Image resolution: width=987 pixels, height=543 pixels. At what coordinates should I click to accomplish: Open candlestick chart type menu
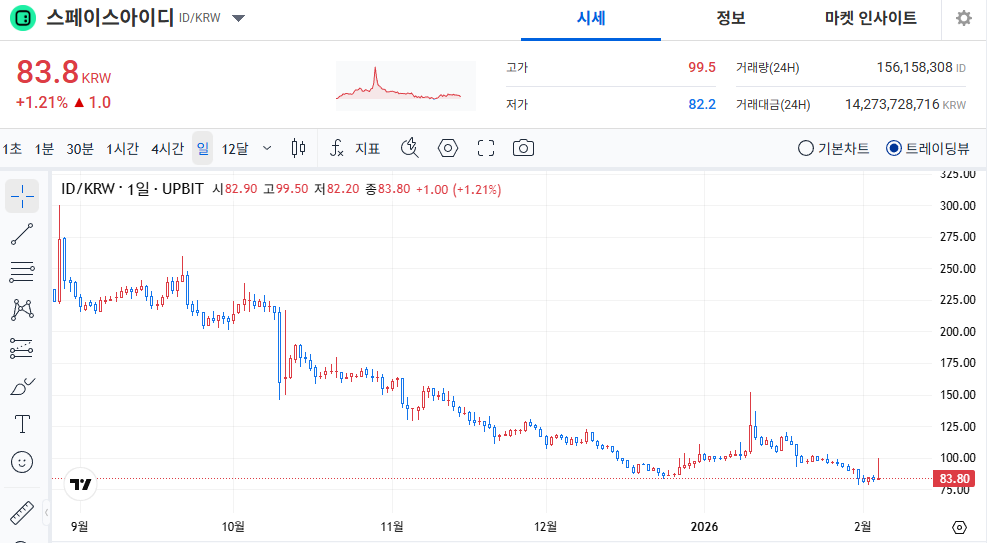[x=297, y=148]
